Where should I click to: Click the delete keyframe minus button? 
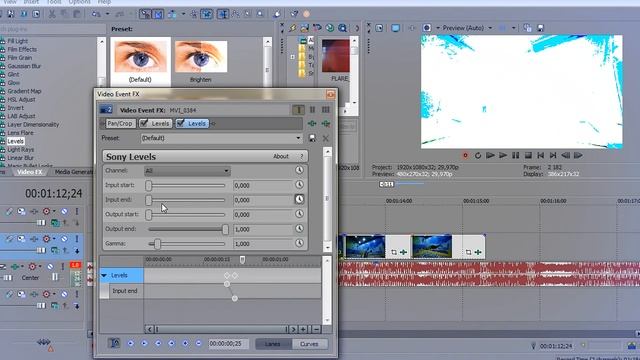198,344
